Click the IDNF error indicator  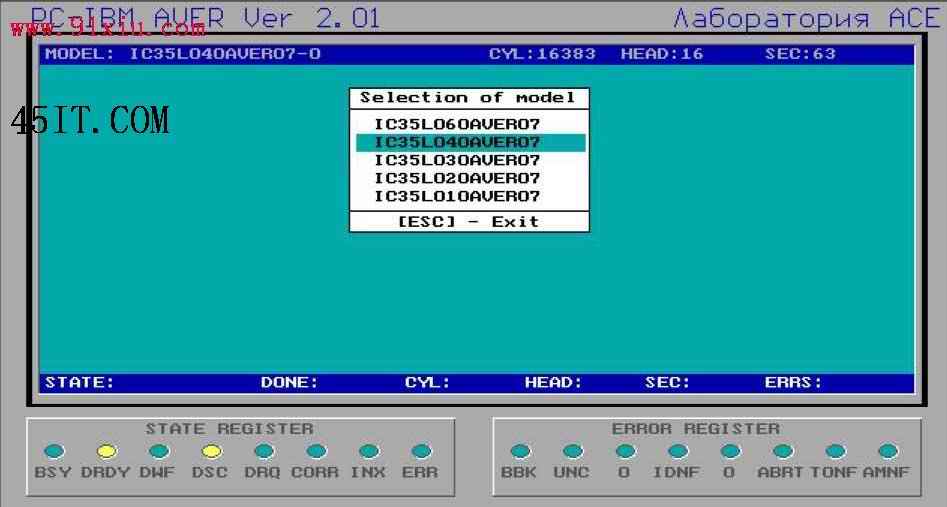click(x=678, y=451)
